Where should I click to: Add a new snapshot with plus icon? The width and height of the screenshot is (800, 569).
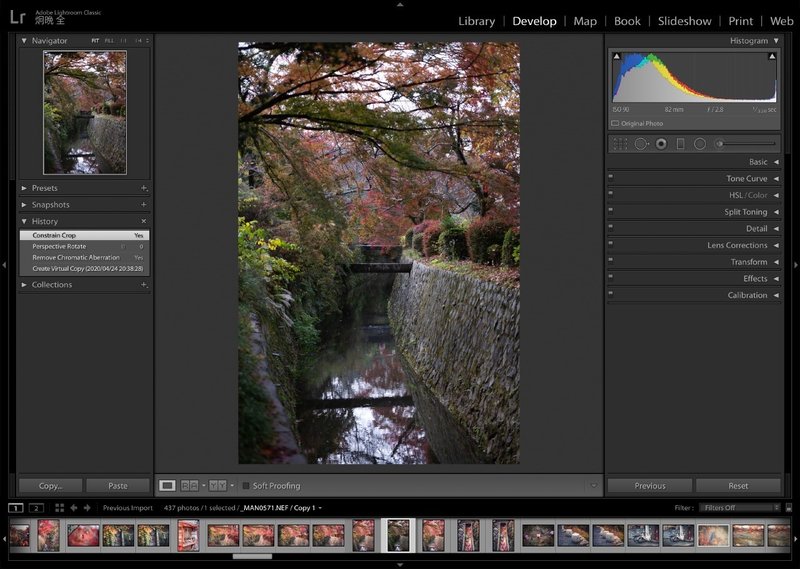point(144,205)
